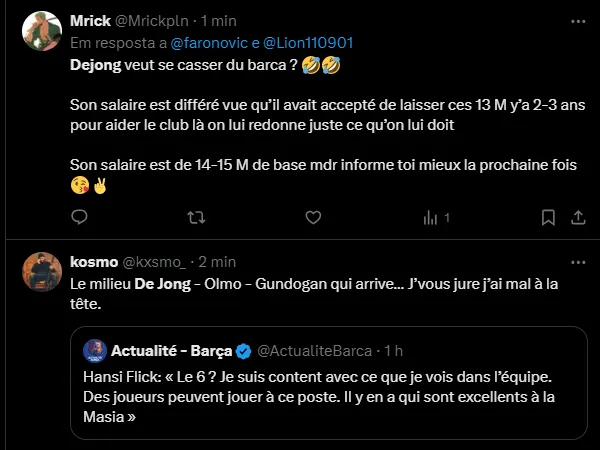Reply to Mrick's tweet

pos(80,217)
